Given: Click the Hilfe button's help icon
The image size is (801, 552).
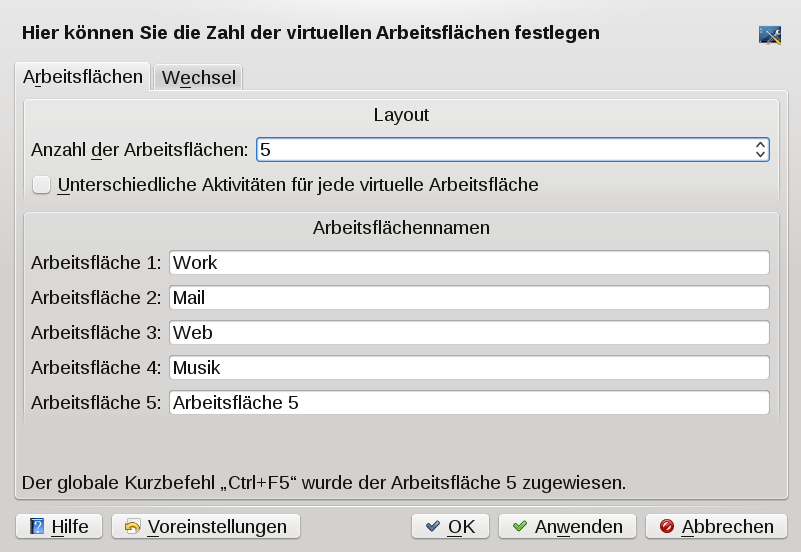Looking at the screenshot, I should pyautogui.click(x=38, y=526).
